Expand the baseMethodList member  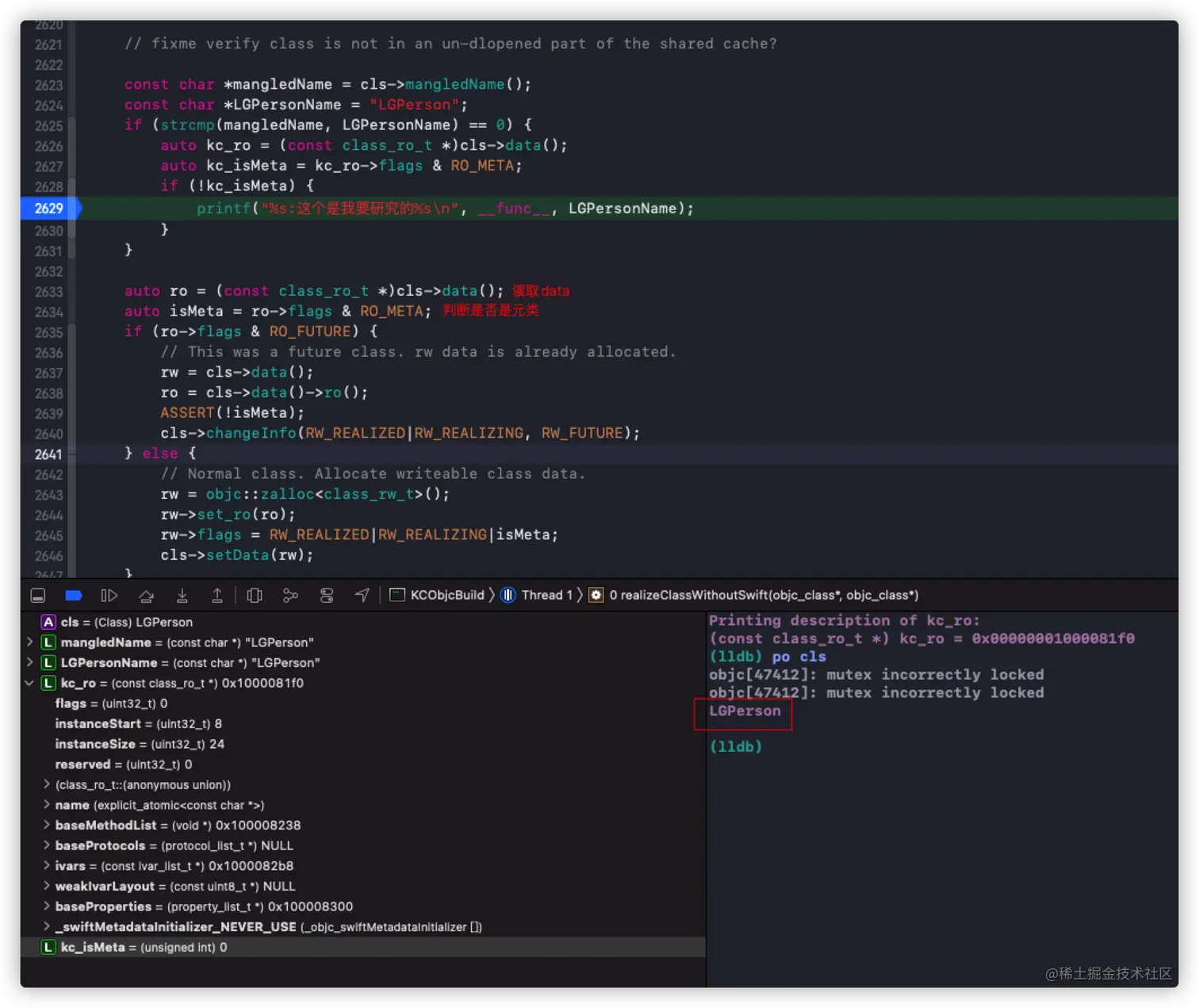tap(47, 826)
